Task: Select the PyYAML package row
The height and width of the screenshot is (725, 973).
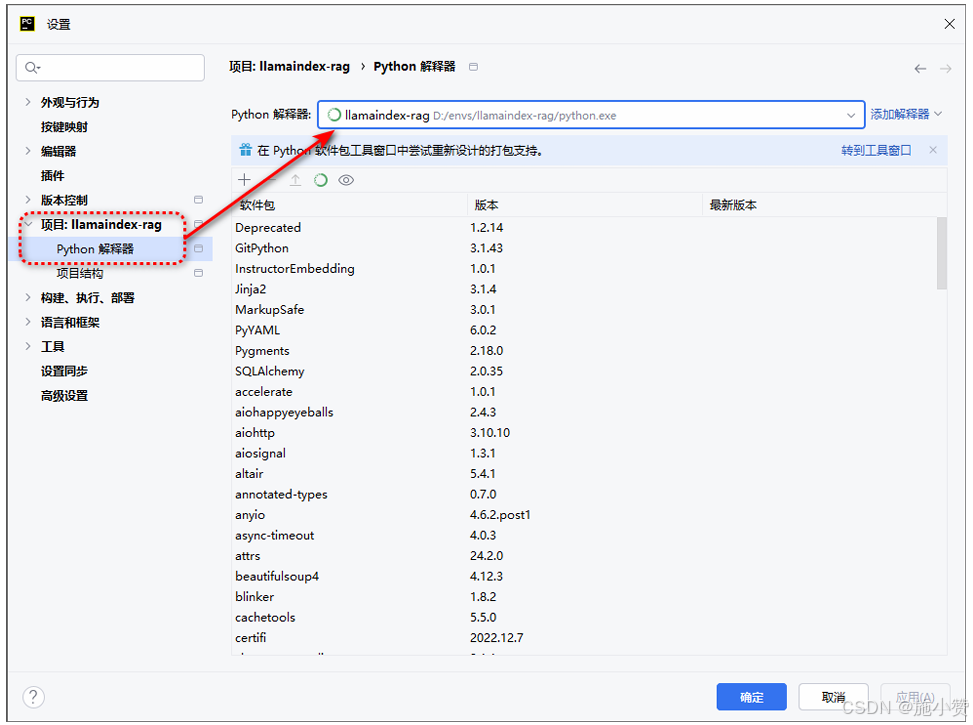Action: pos(585,330)
